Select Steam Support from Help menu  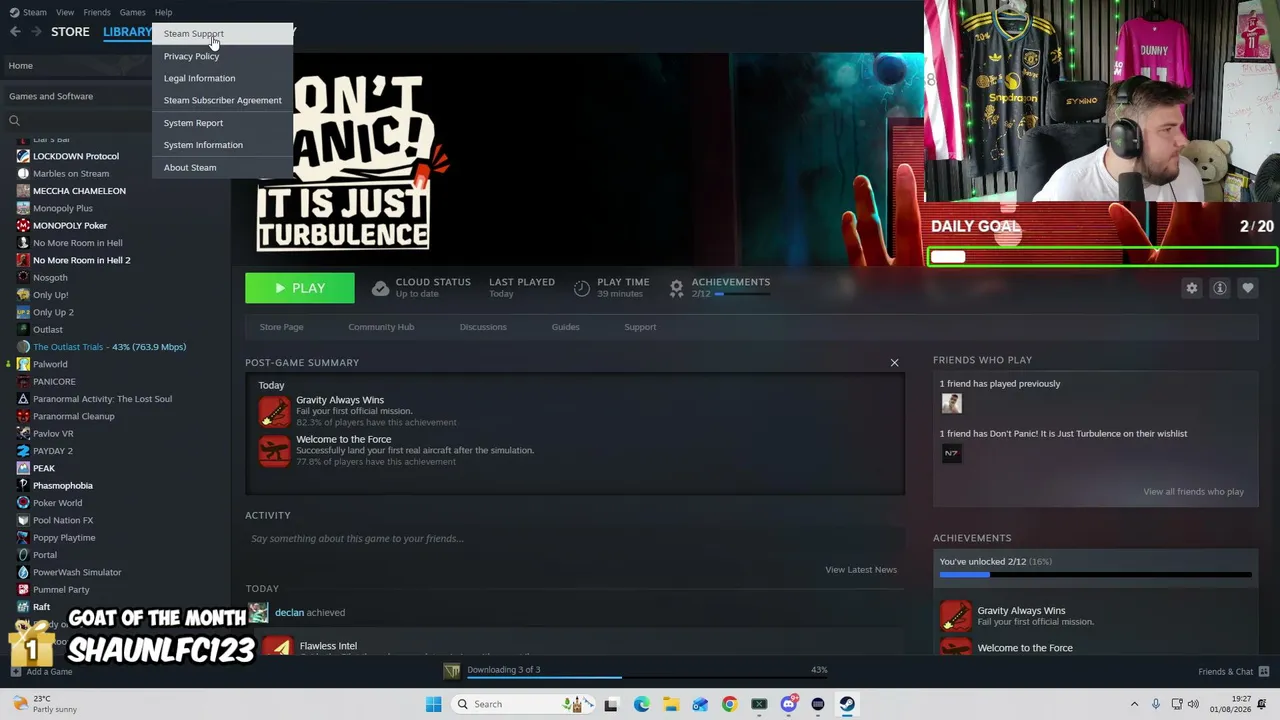coord(222,34)
